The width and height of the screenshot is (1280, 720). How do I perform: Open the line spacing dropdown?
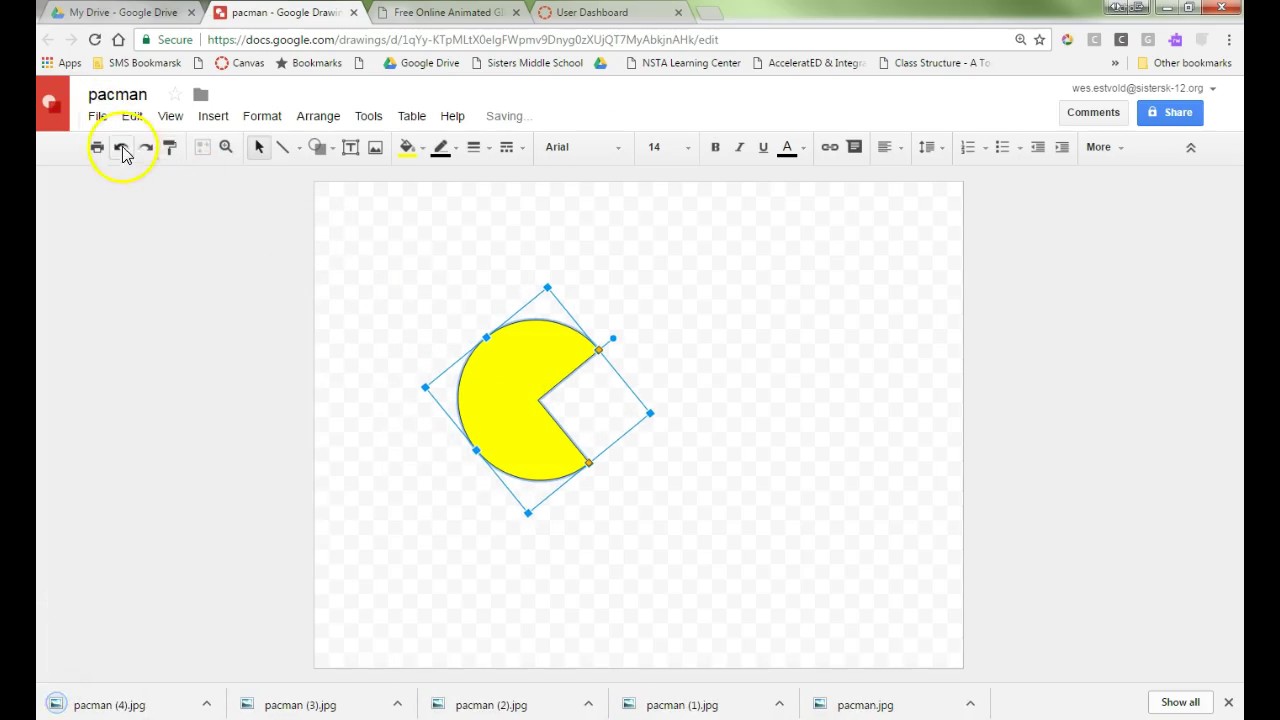pyautogui.click(x=932, y=147)
